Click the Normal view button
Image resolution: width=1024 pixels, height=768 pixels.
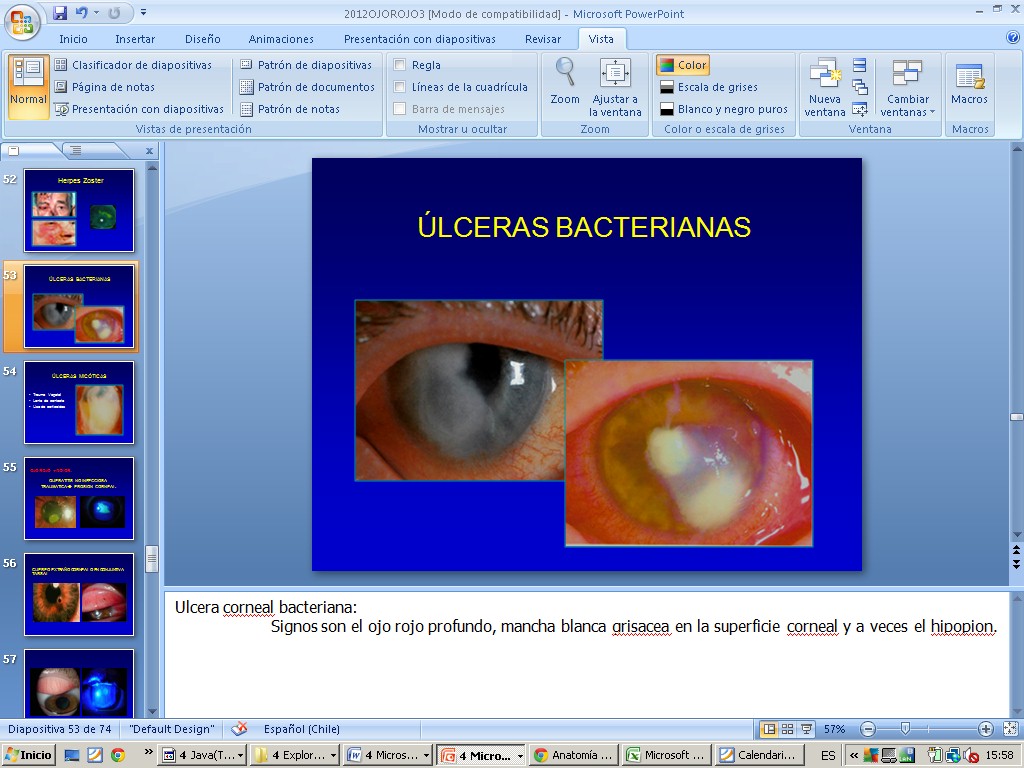29,85
